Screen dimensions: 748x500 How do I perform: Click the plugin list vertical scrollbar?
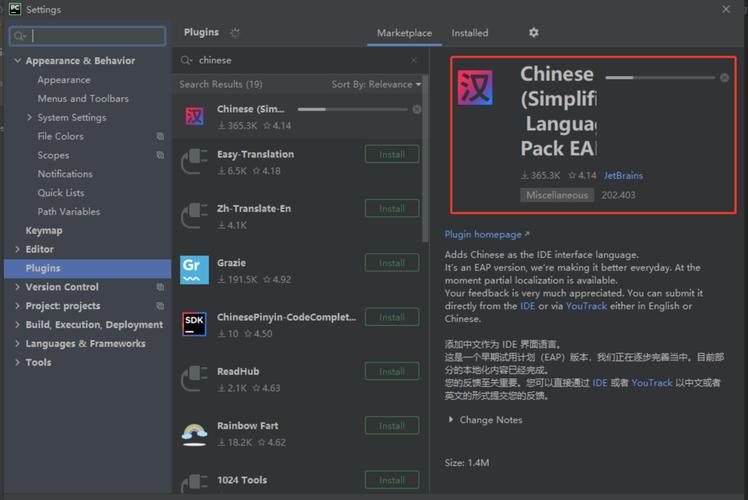pyautogui.click(x=425, y=158)
